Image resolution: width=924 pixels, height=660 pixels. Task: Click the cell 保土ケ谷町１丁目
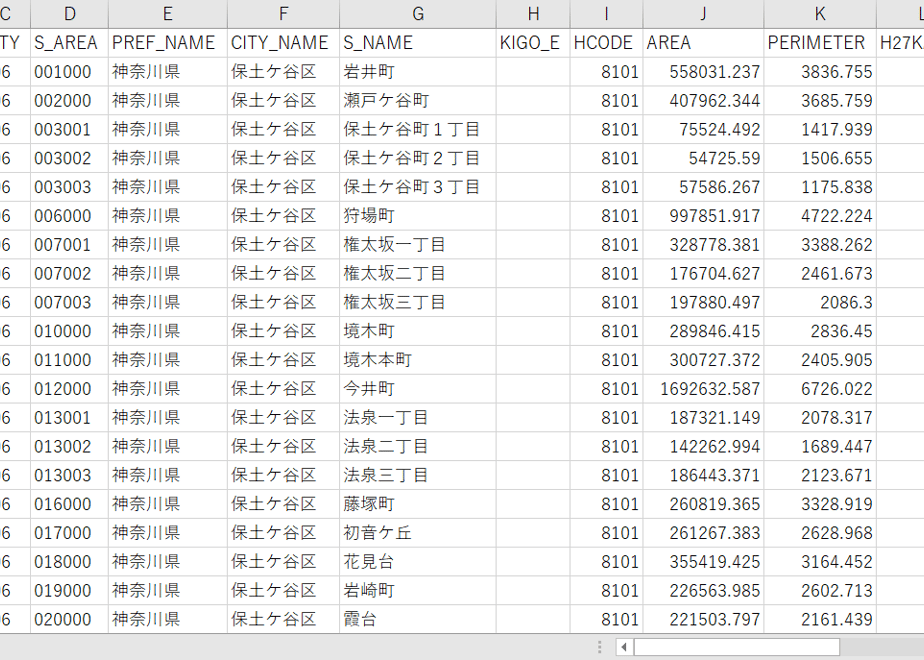click(x=418, y=130)
